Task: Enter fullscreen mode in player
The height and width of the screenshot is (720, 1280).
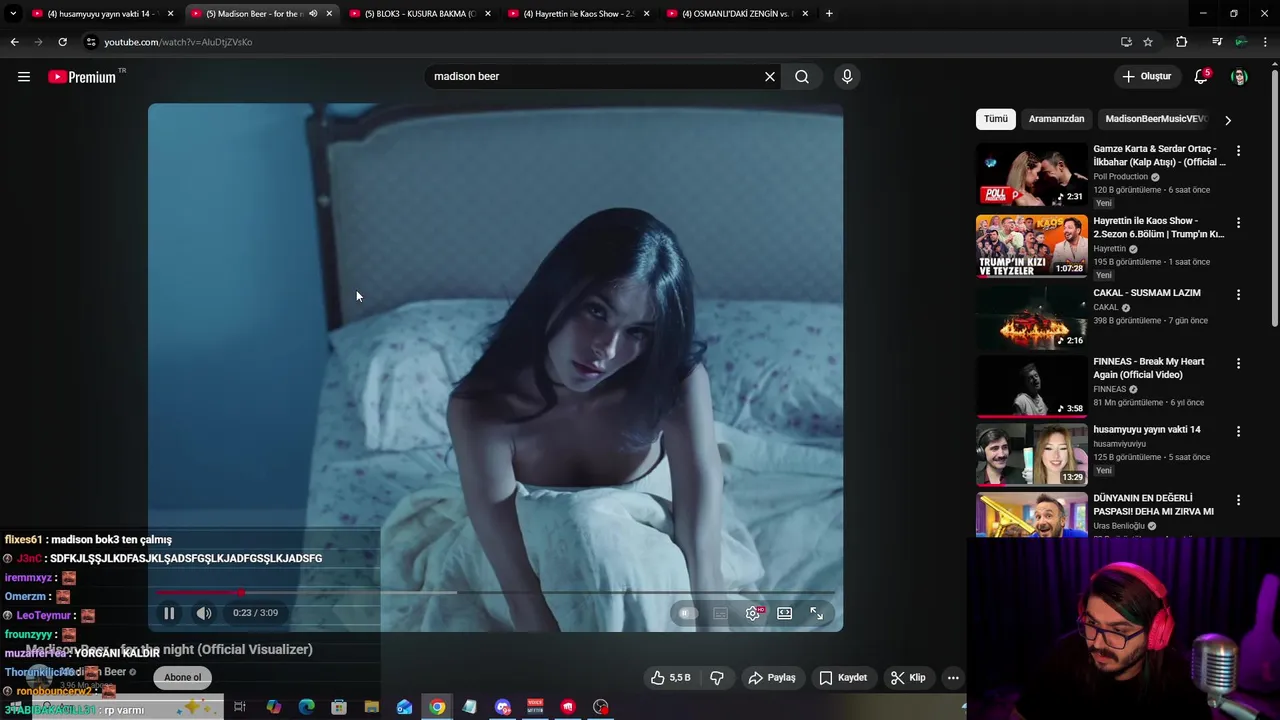Action: coord(817,613)
